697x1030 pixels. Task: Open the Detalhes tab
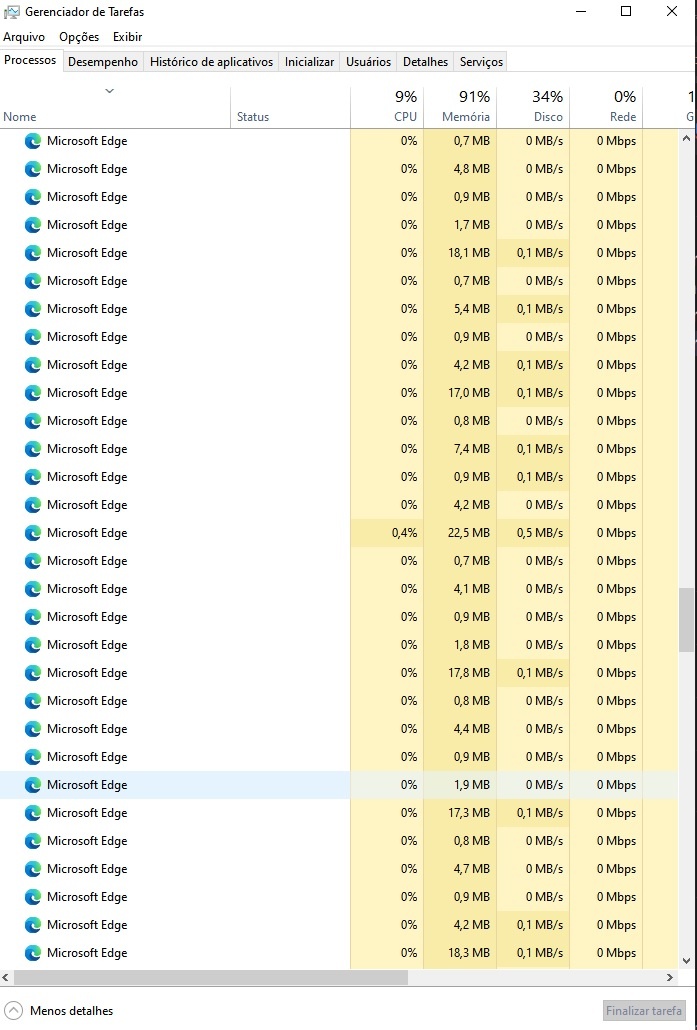click(x=426, y=62)
